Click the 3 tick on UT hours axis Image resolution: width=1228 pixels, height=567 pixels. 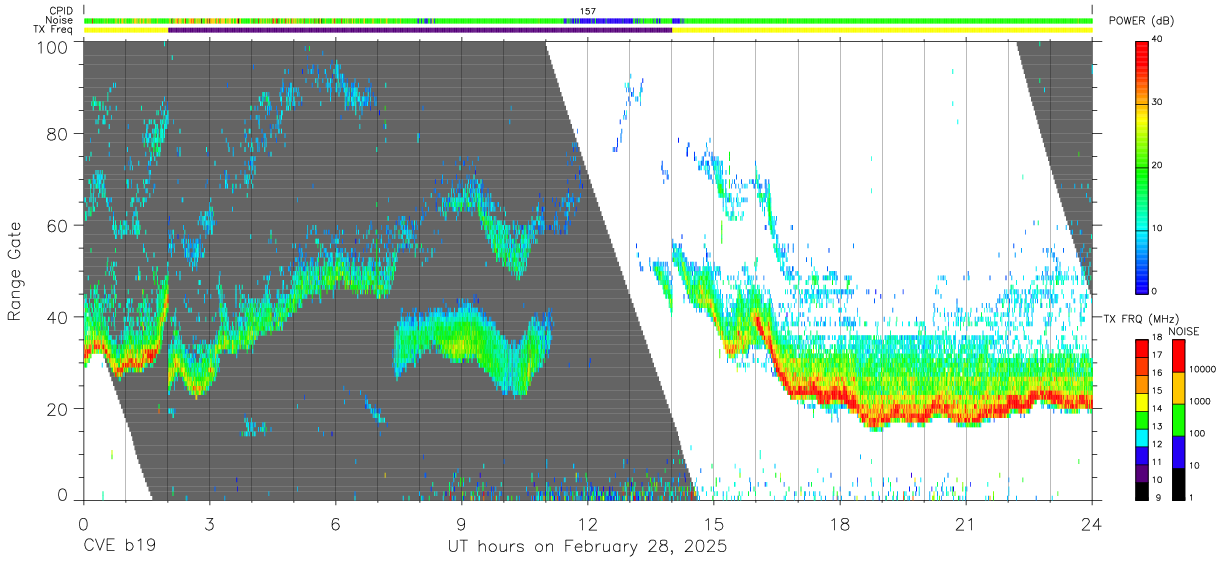click(x=209, y=524)
